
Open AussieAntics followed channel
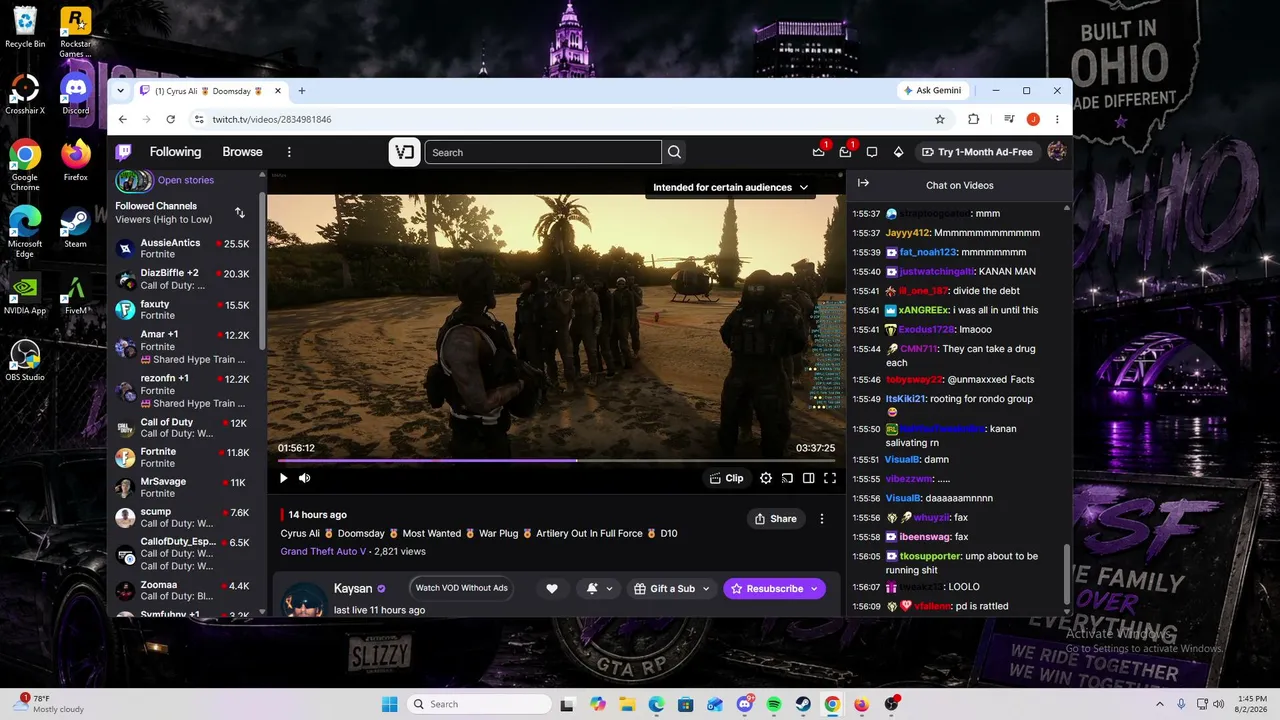pos(185,248)
